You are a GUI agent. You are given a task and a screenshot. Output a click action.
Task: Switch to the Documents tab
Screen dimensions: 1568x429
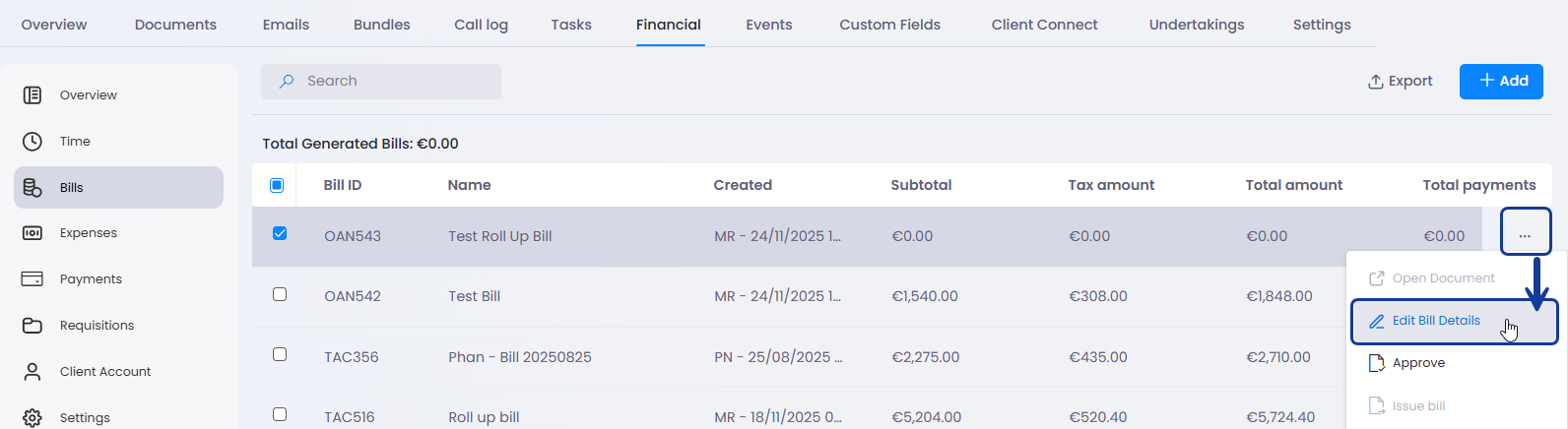pos(175,25)
